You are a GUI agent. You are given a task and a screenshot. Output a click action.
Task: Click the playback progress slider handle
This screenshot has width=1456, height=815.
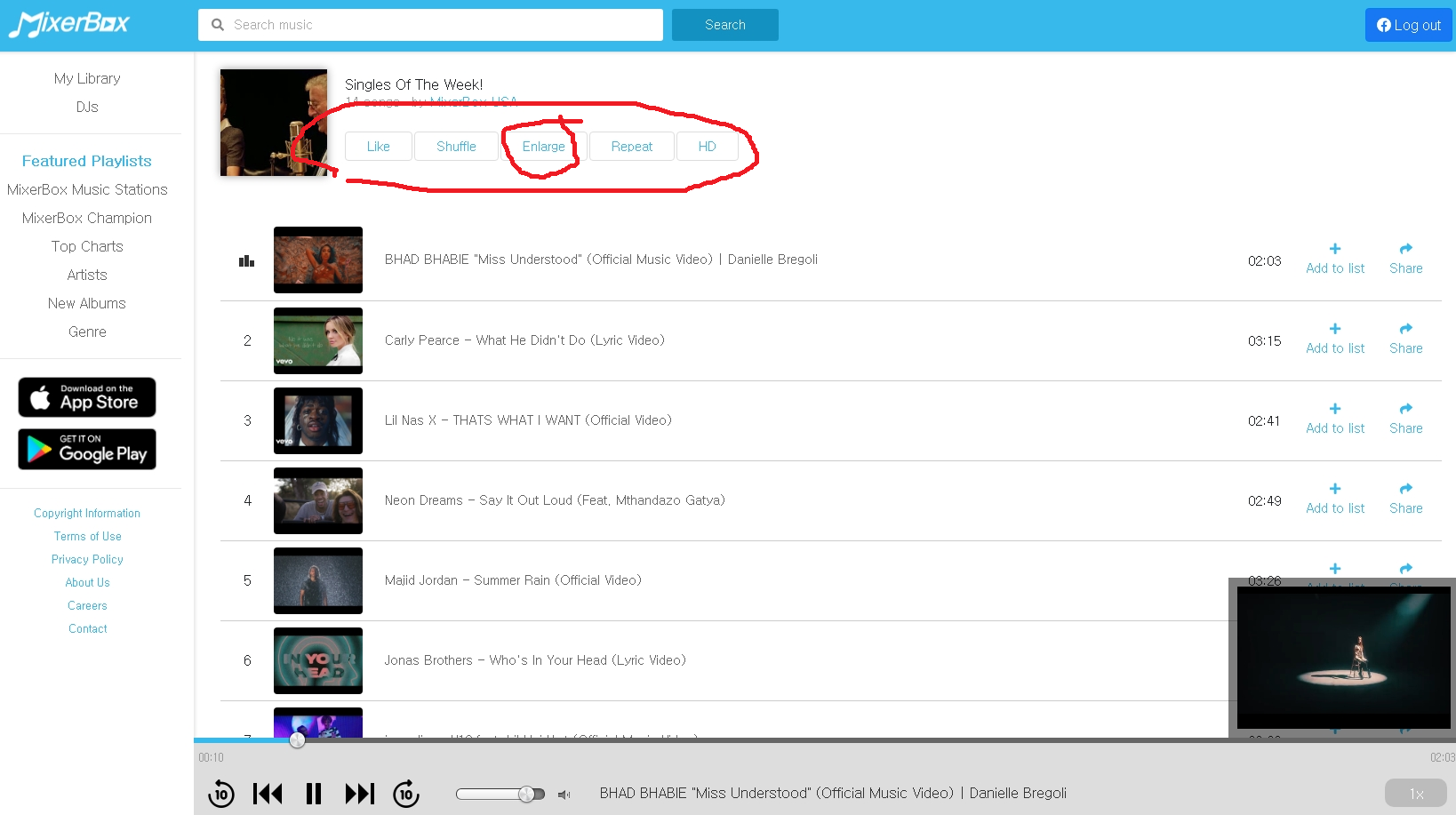pos(297,739)
